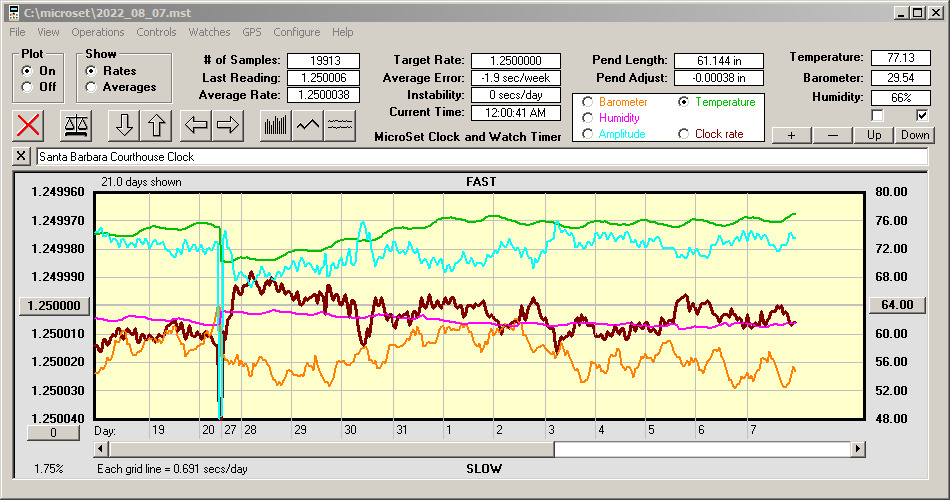Click the plus button beside minus
The height and width of the screenshot is (500, 950).
791,135
